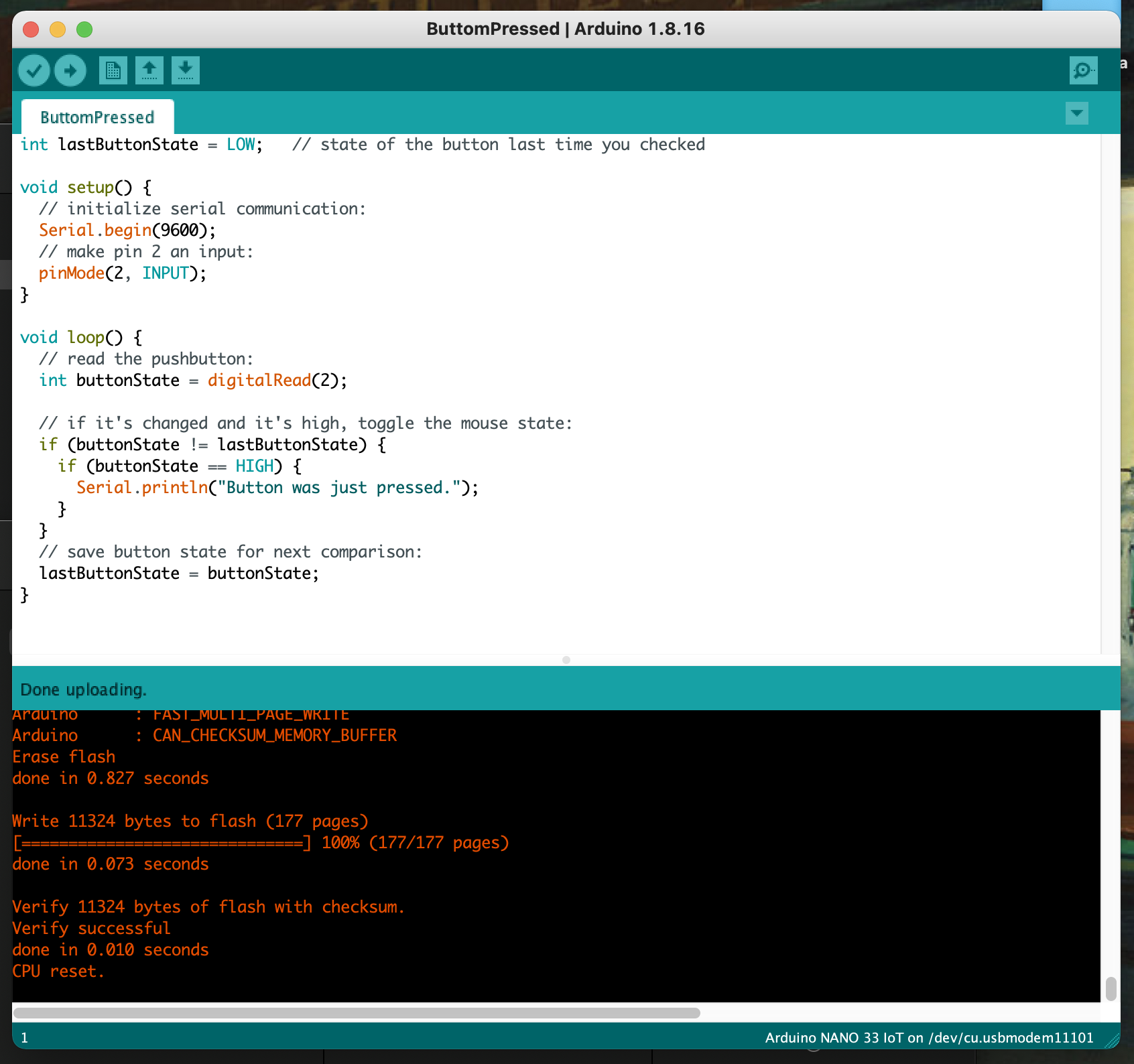Open a sketch with the Open icon
Viewport: 1134px width, 1064px height.
(x=149, y=70)
